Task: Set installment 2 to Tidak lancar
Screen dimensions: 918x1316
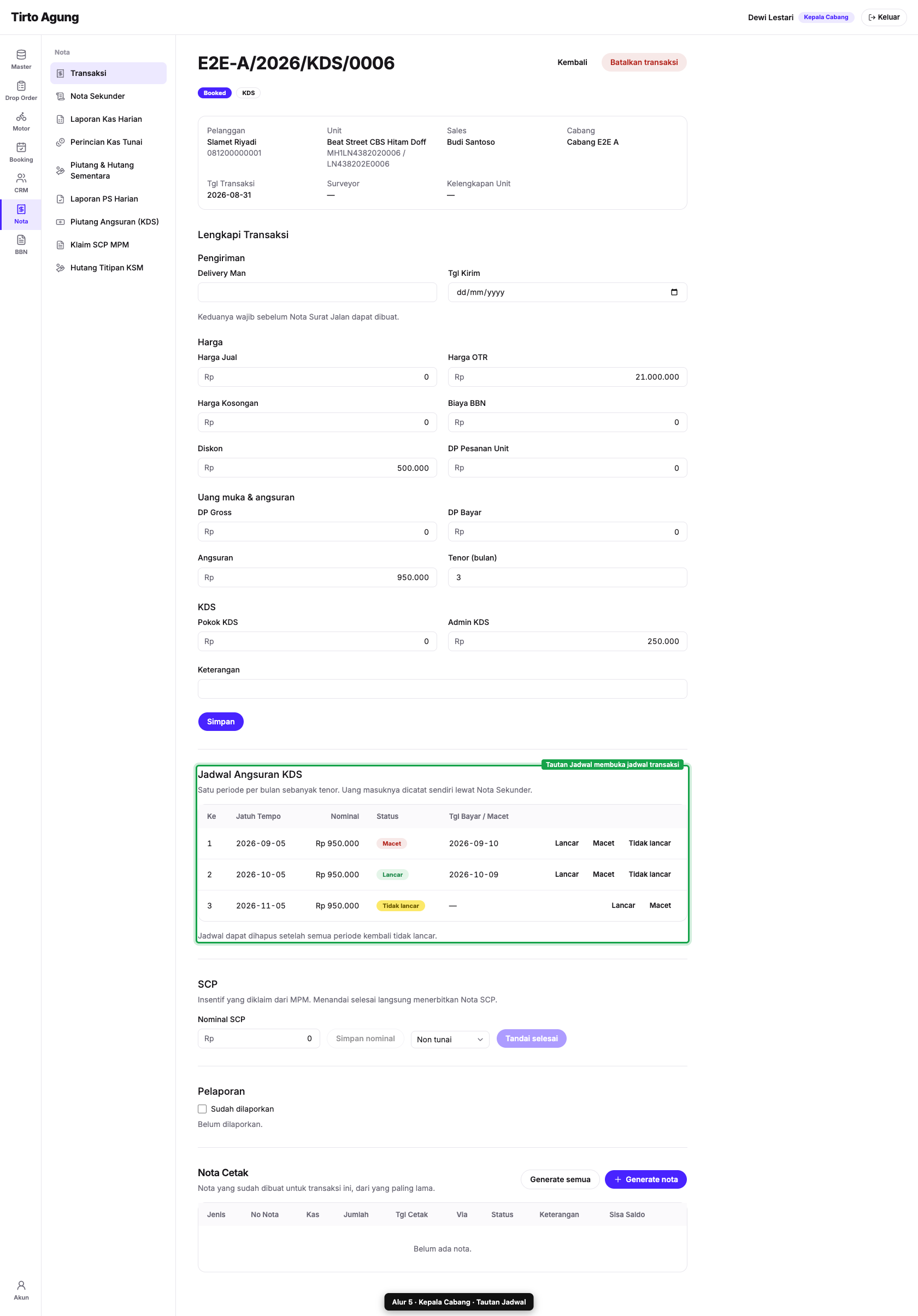Action: (x=650, y=874)
